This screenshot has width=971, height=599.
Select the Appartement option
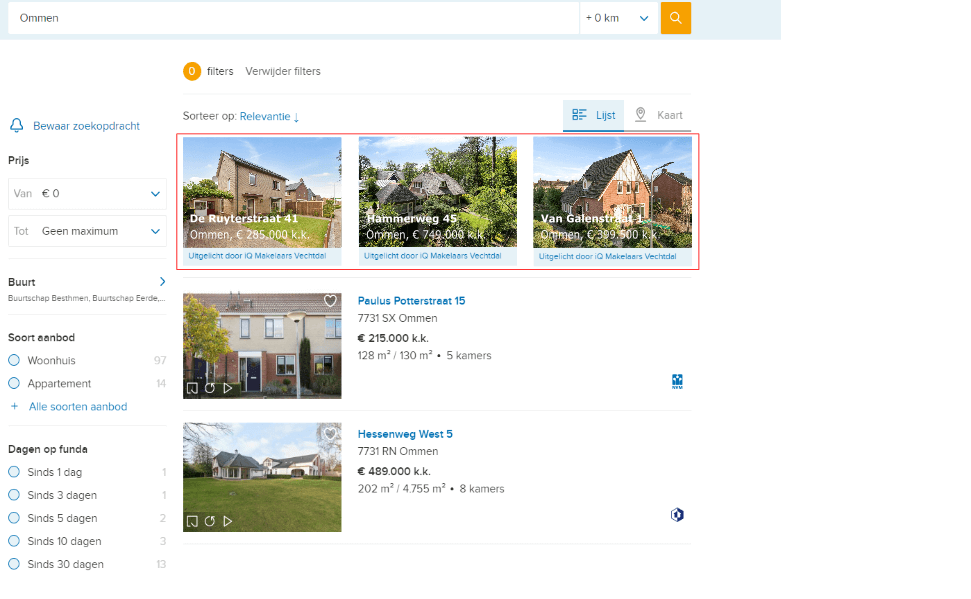click(x=14, y=383)
